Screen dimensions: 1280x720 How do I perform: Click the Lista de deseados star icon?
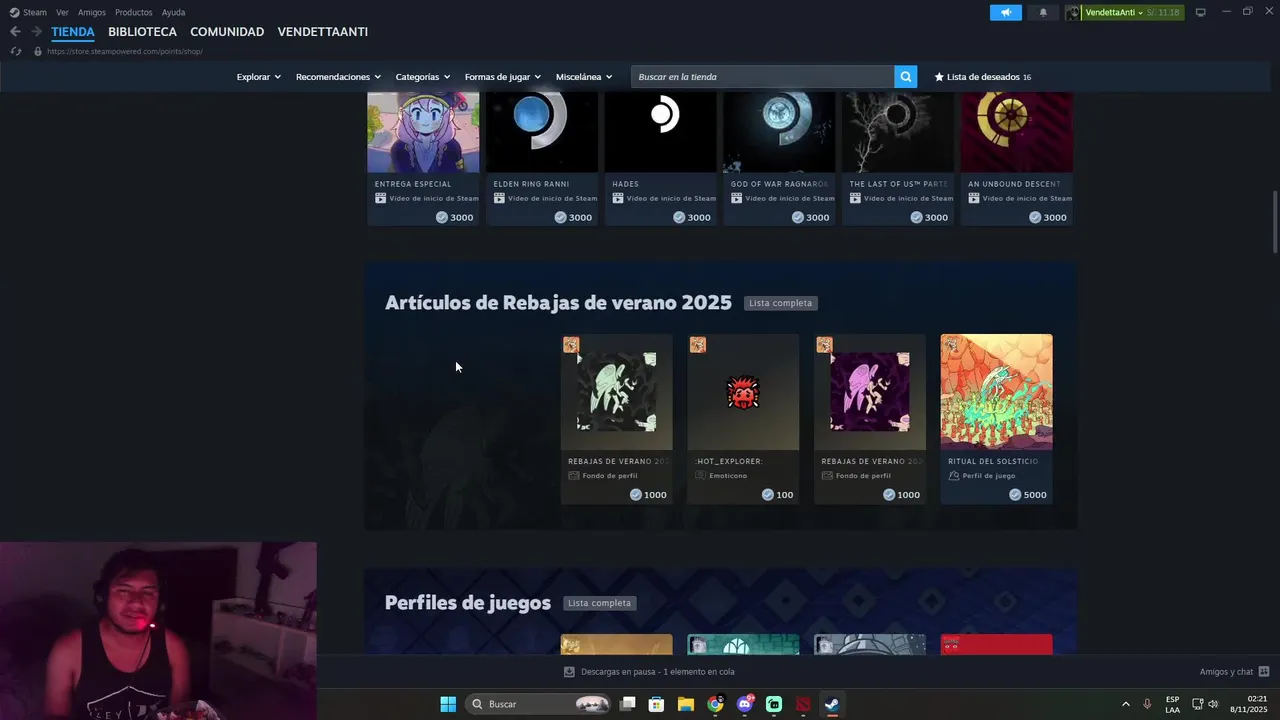pos(939,77)
